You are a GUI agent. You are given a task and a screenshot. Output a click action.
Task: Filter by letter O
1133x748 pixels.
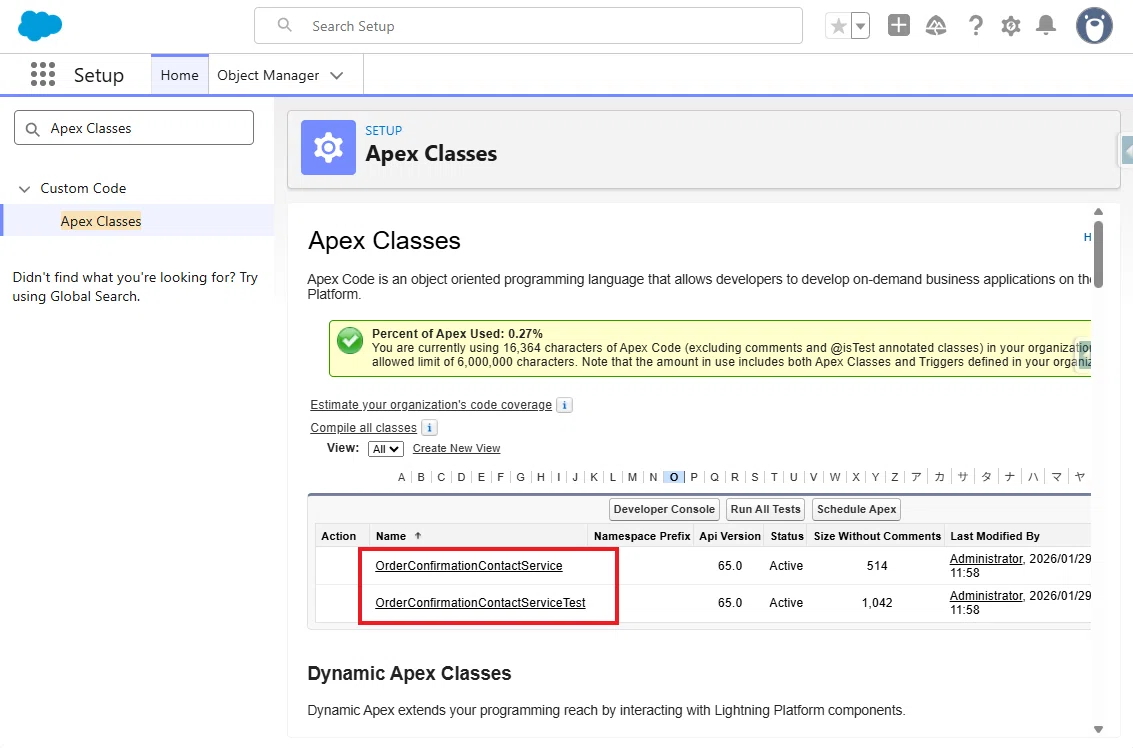(673, 477)
